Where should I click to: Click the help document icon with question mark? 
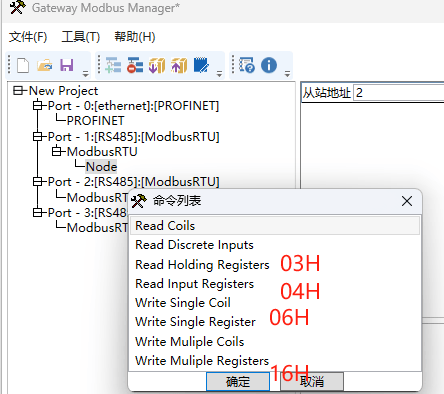[x=247, y=65]
